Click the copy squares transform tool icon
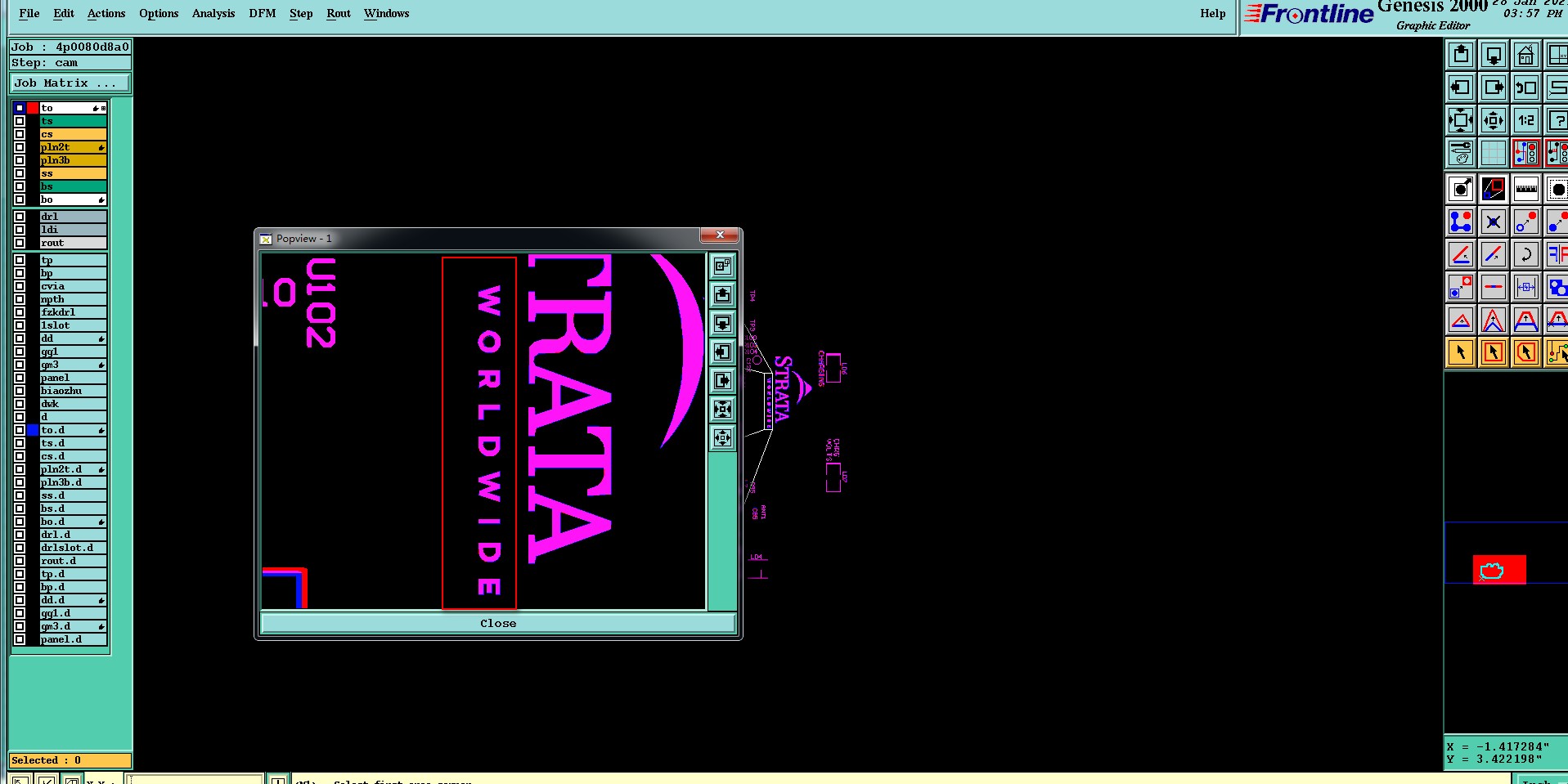The height and width of the screenshot is (784, 1568). coord(1461,287)
